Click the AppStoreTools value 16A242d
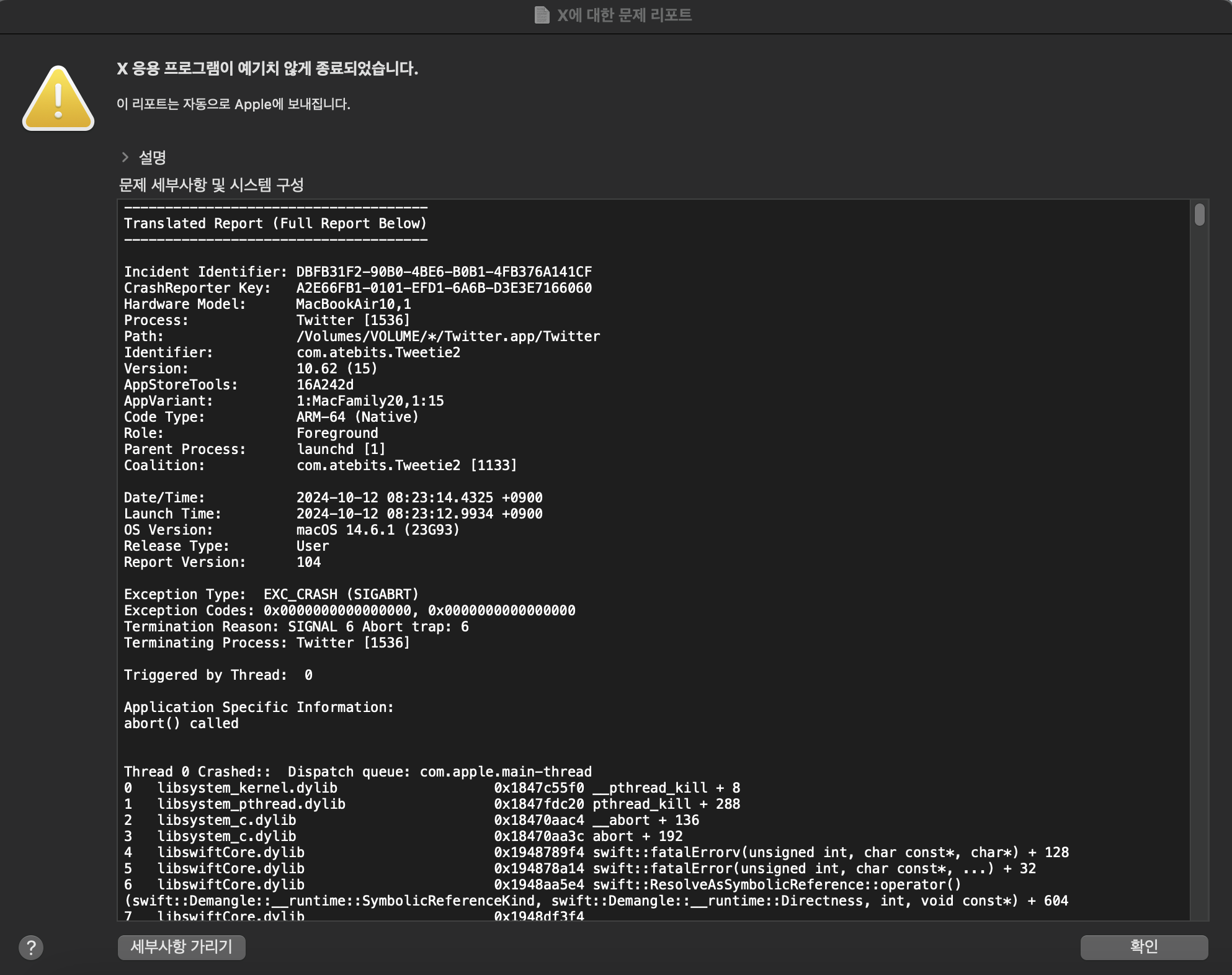1232x975 pixels. click(x=324, y=385)
